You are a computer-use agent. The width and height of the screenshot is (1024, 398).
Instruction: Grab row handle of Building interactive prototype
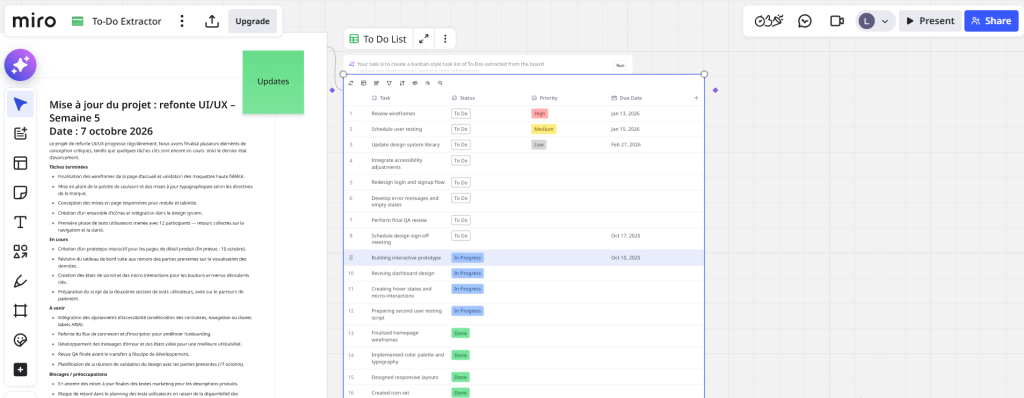click(351, 258)
